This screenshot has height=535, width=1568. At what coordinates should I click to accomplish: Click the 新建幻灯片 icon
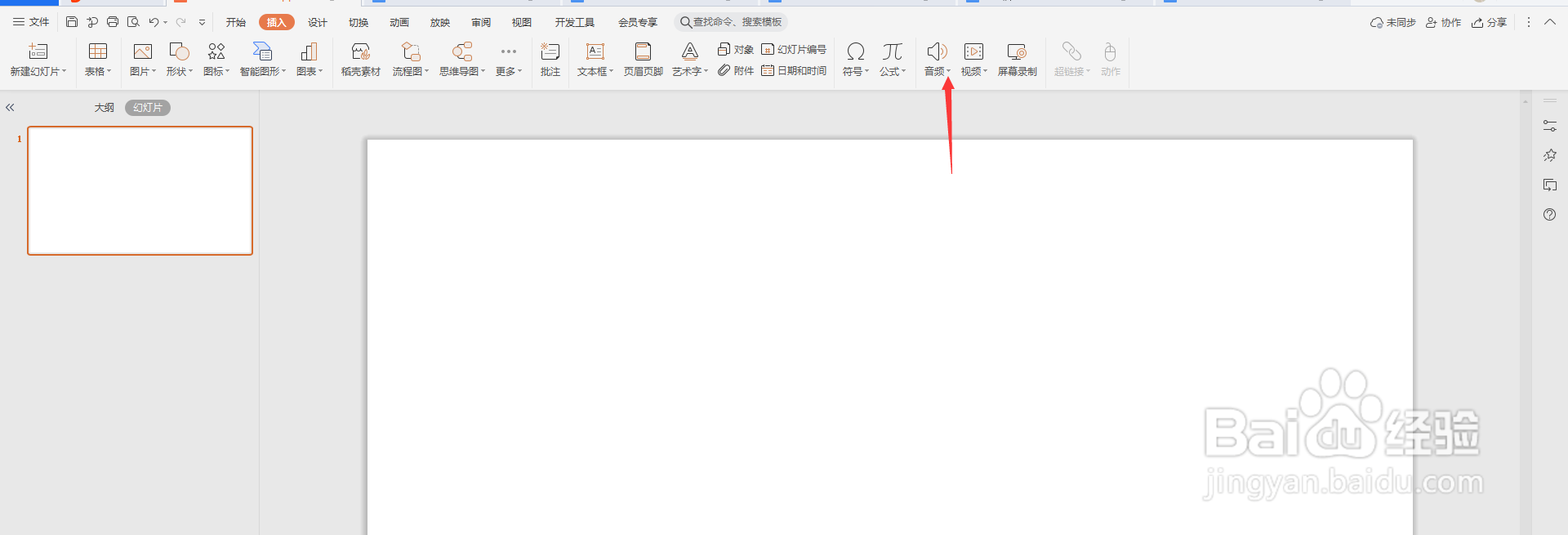38,52
